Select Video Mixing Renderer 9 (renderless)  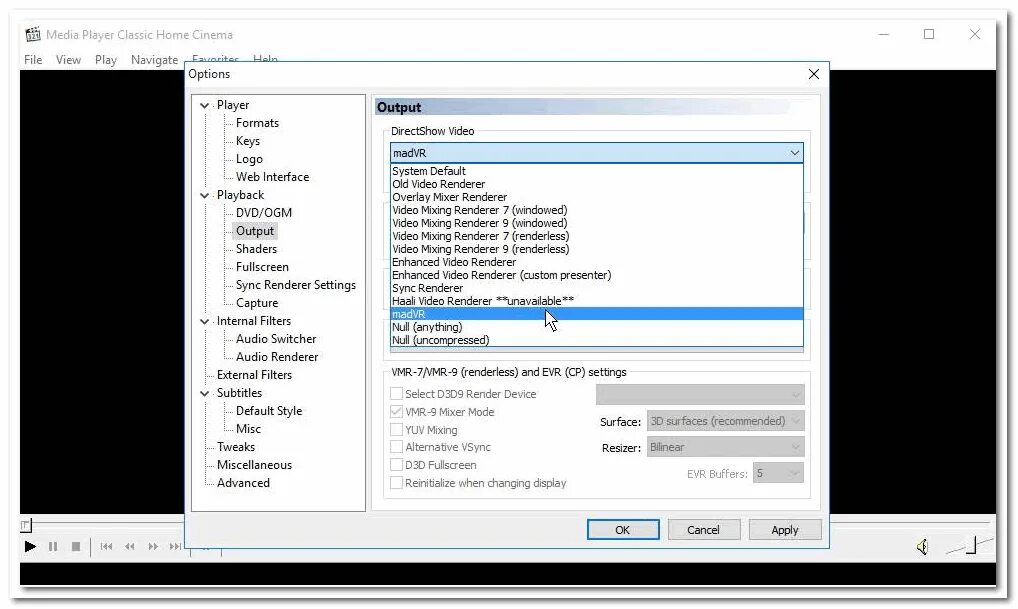(x=597, y=249)
